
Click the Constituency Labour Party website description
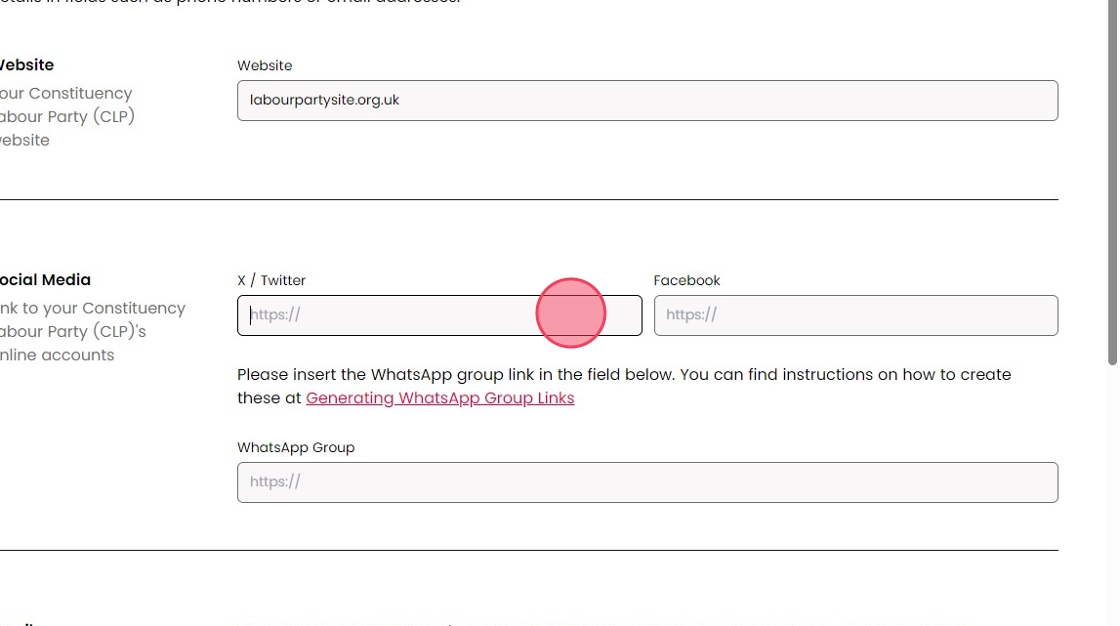click(x=66, y=117)
